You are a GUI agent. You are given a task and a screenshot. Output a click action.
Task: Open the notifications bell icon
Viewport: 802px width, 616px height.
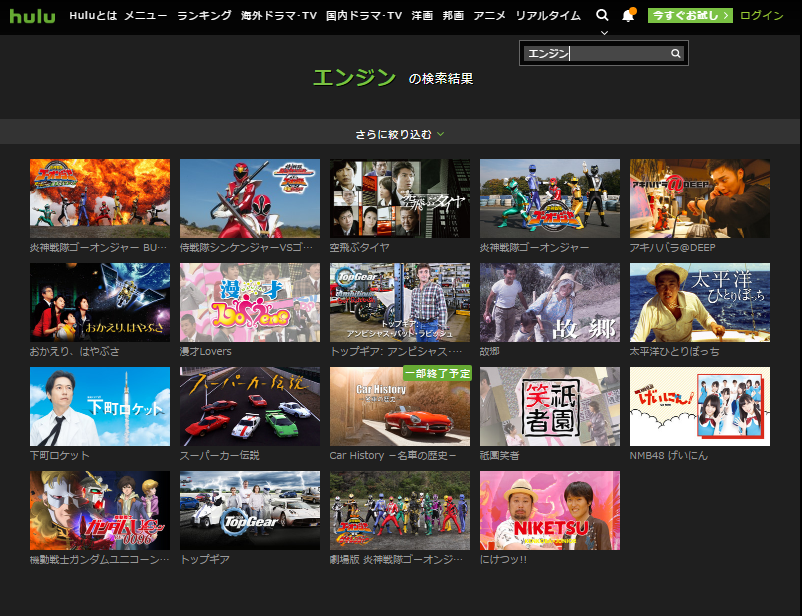(x=628, y=16)
